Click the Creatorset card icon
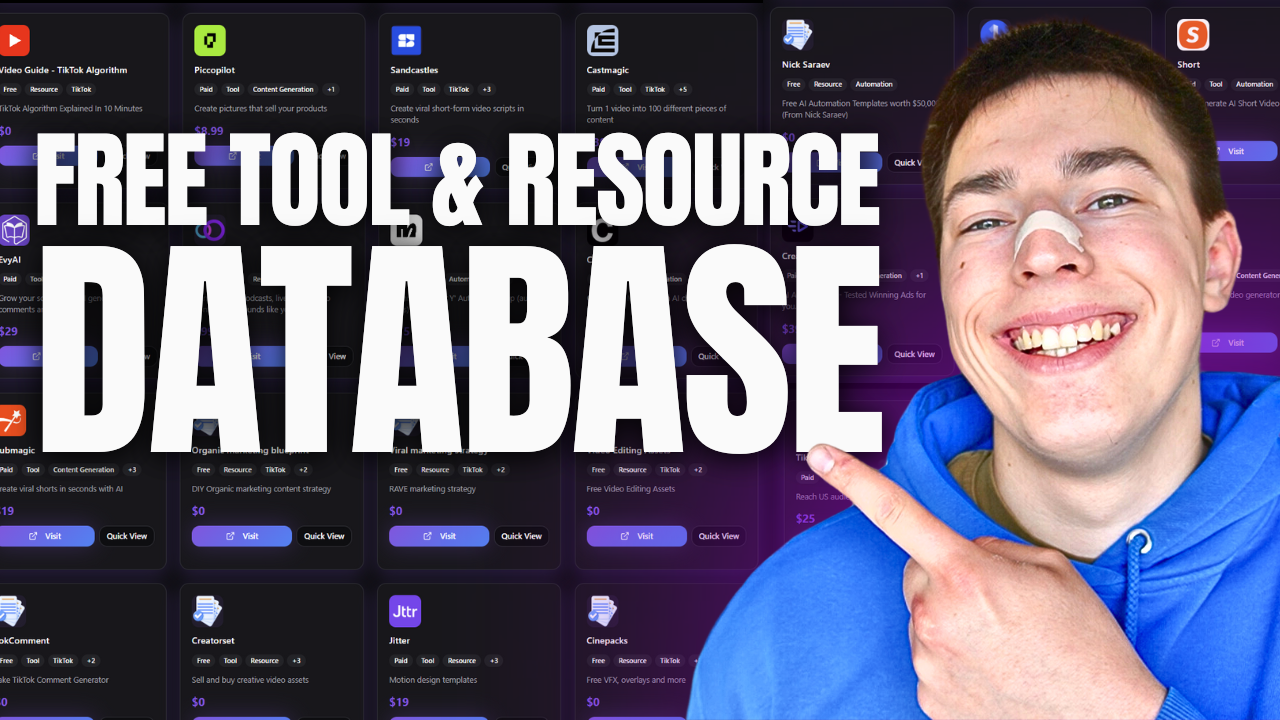The width and height of the screenshot is (1280, 720). coord(207,611)
